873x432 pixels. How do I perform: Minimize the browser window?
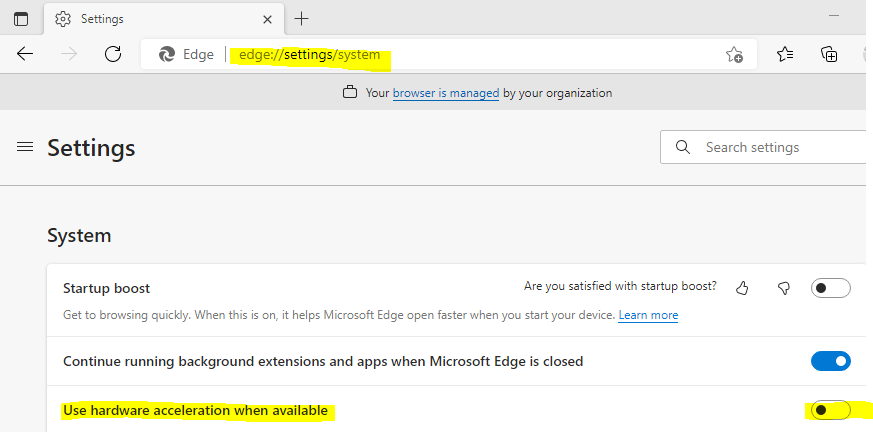click(833, 16)
